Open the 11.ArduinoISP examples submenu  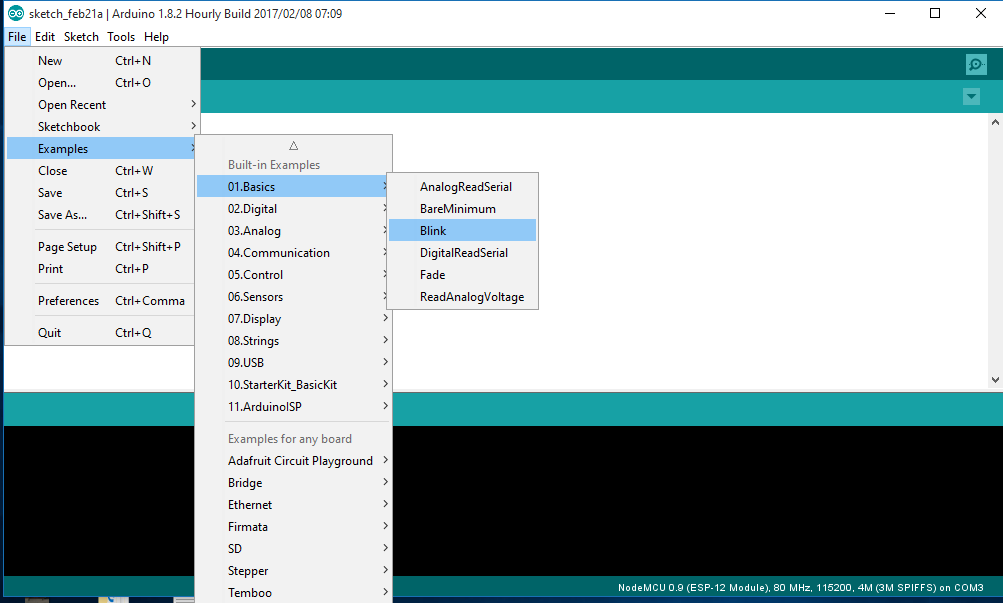[x=294, y=407]
